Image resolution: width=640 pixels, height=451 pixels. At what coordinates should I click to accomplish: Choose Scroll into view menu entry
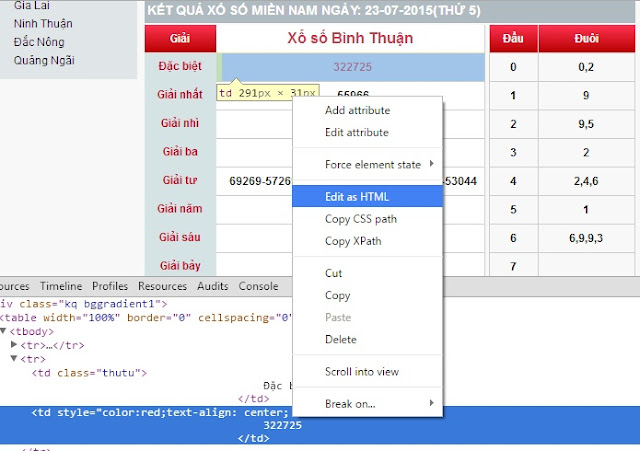[367, 371]
